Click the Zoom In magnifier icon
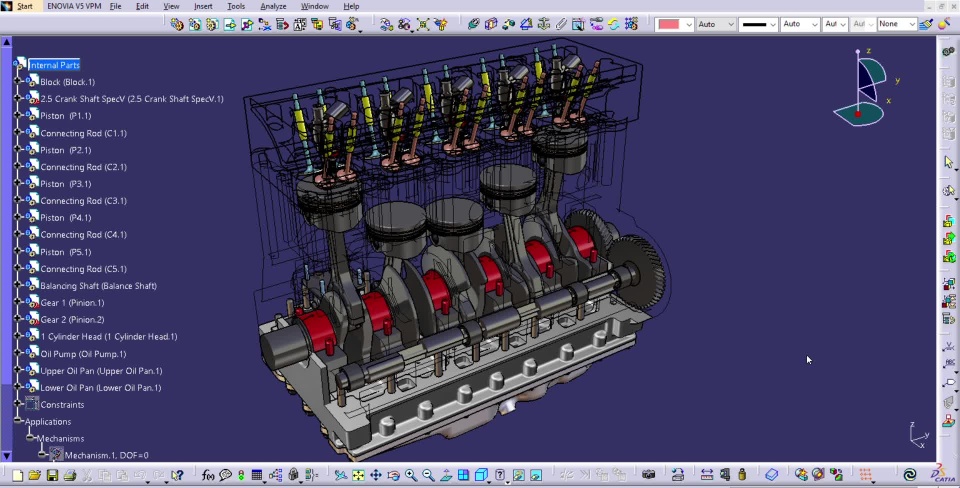Screen dimensions: 960x488 [411, 476]
